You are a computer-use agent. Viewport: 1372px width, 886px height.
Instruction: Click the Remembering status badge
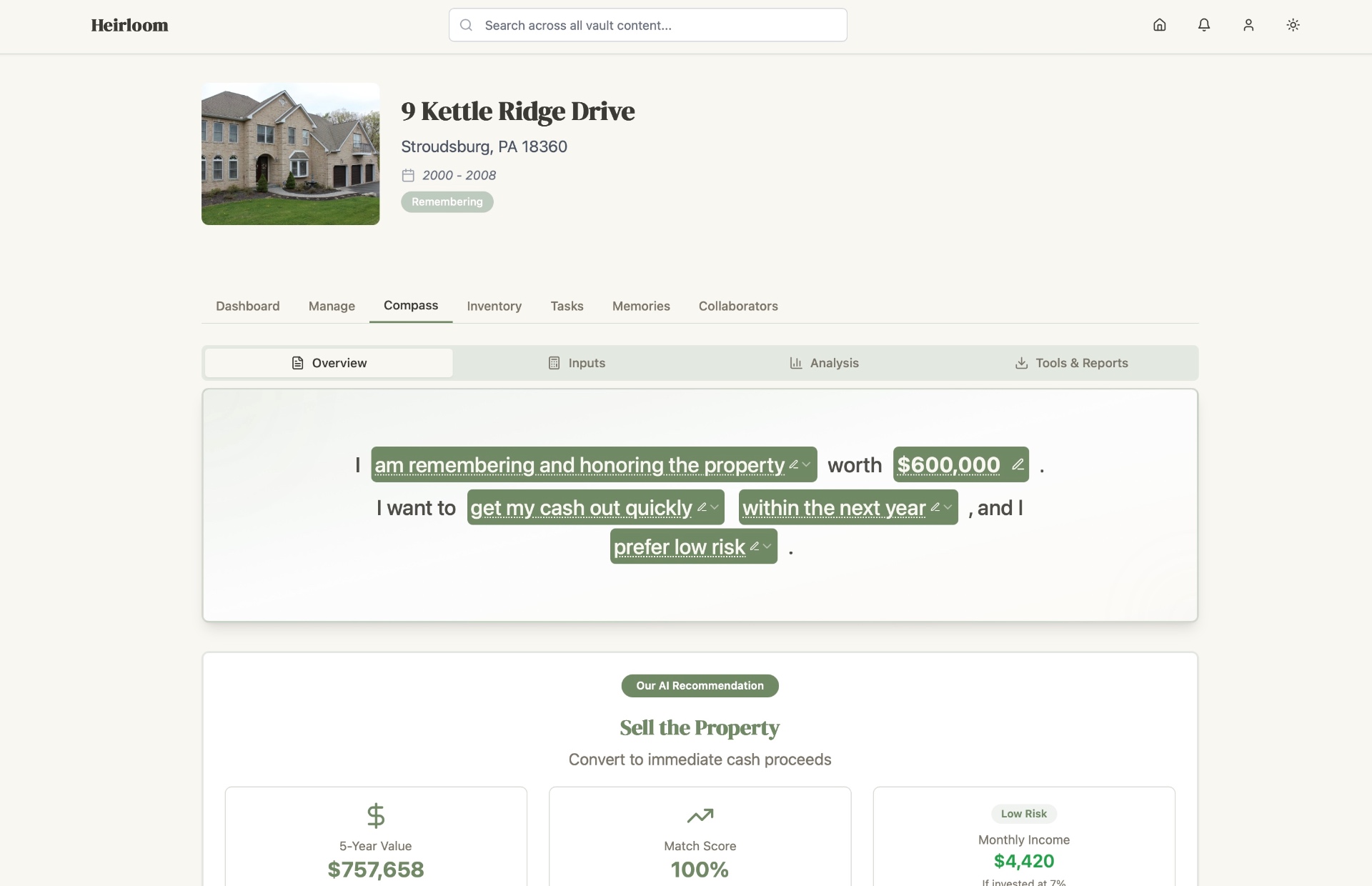447,202
